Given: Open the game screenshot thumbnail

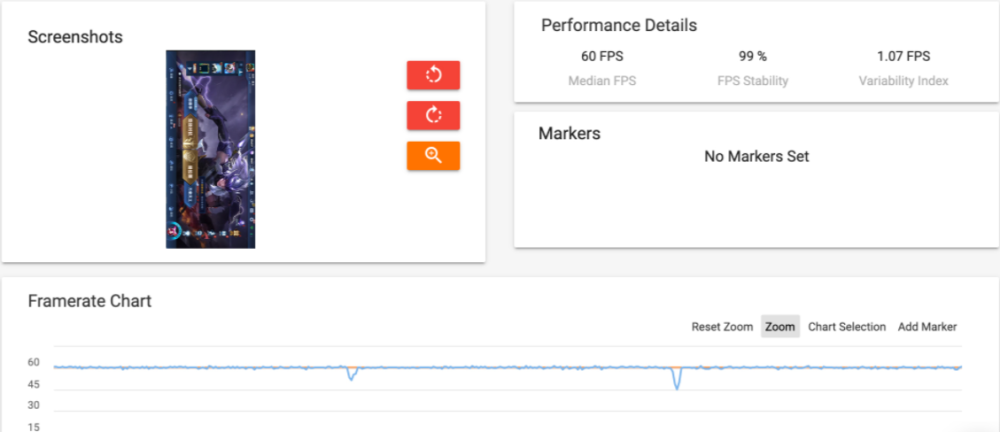Looking at the screenshot, I should (x=210, y=149).
